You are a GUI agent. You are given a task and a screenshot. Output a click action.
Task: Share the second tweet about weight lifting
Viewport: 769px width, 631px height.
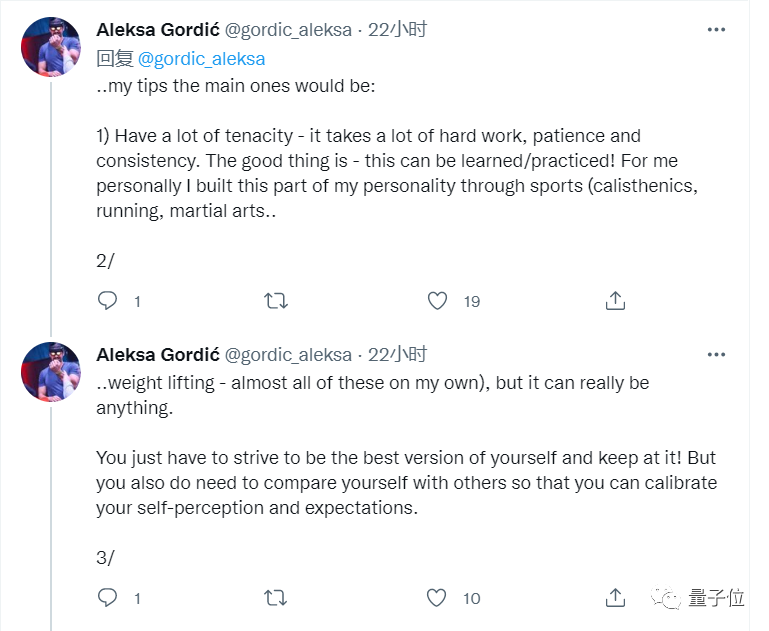(616, 598)
